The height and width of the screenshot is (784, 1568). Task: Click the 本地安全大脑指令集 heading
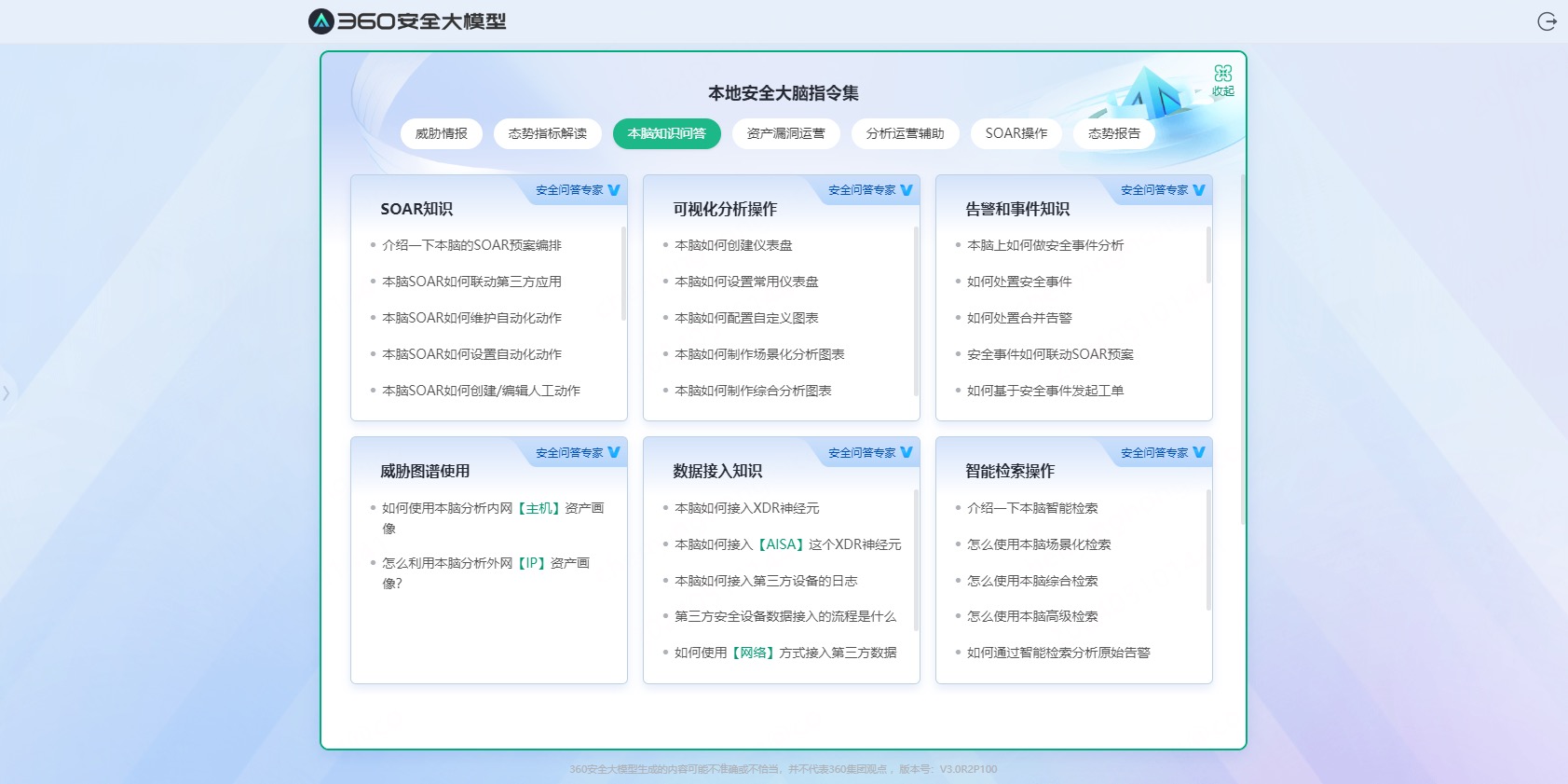point(784,93)
